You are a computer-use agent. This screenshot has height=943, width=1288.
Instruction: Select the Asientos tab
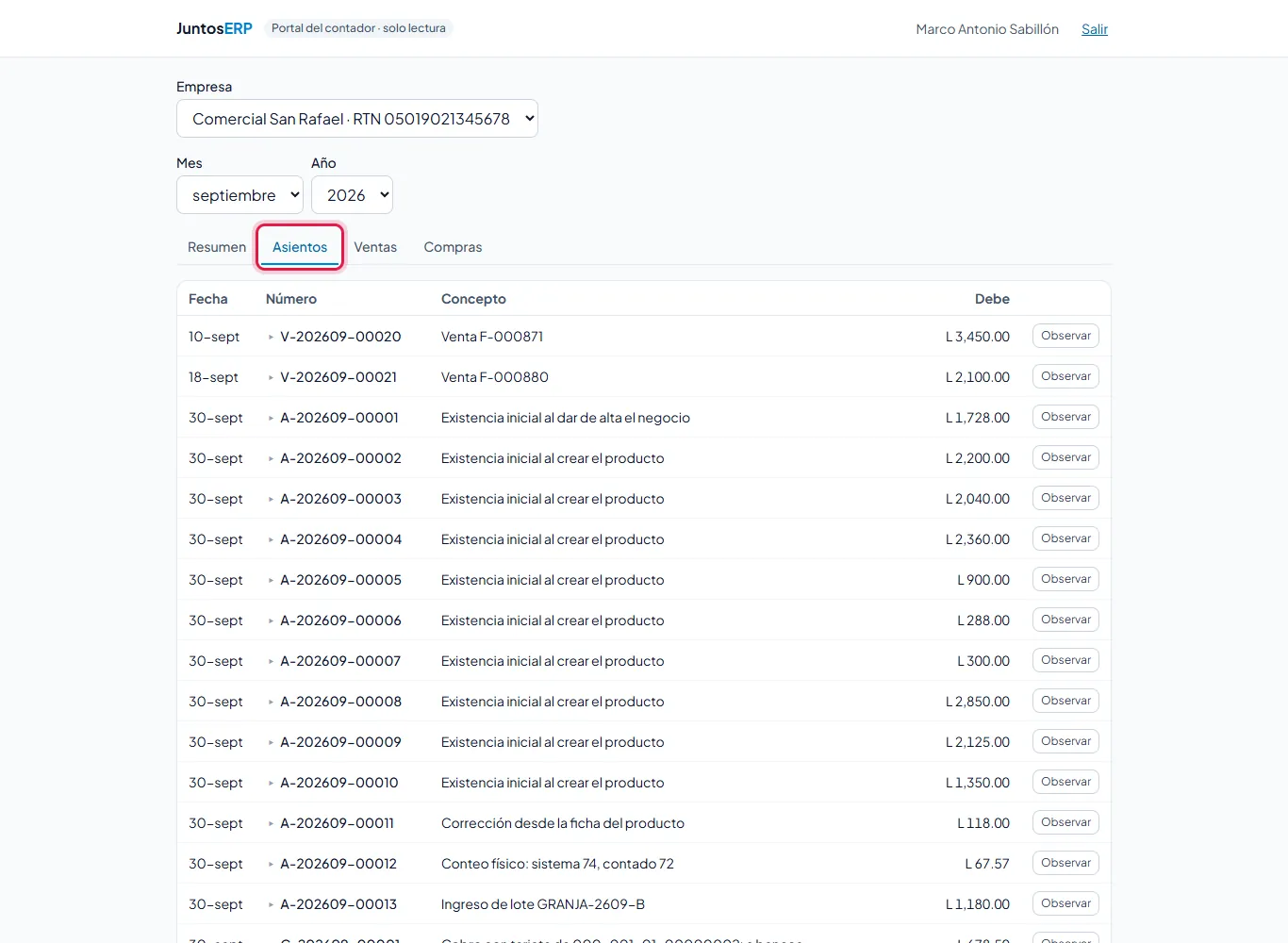300,247
